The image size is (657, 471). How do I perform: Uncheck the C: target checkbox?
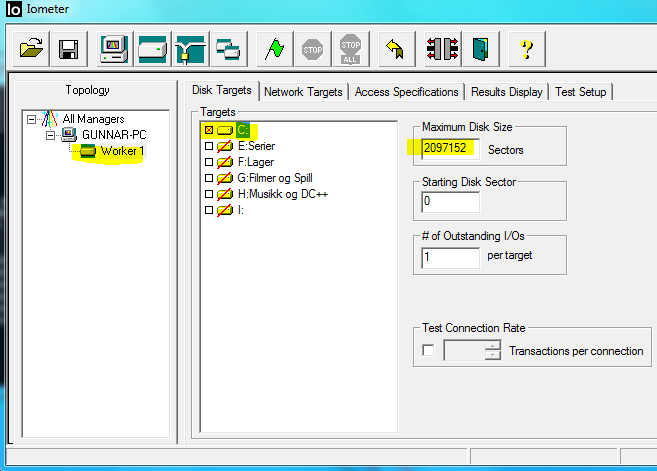click(209, 130)
